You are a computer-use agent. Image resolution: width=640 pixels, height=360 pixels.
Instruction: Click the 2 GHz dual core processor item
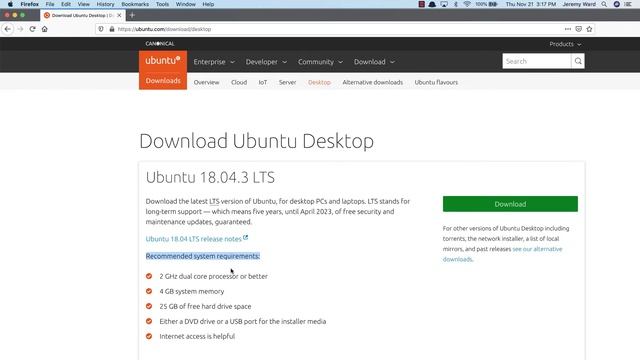(213, 276)
